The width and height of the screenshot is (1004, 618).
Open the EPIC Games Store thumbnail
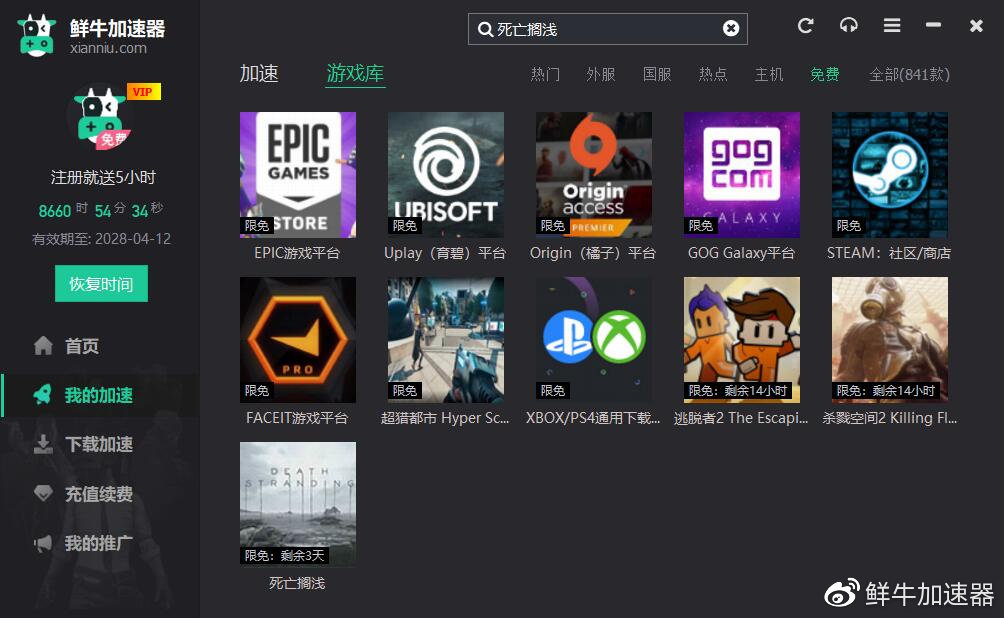click(298, 175)
